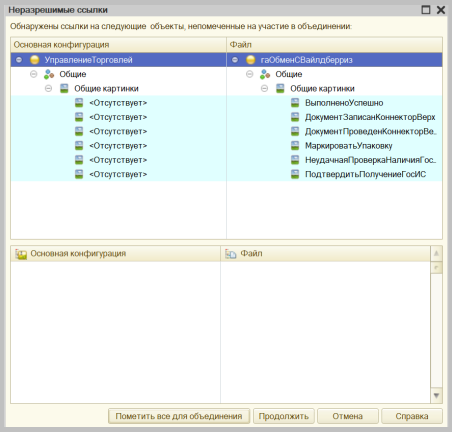Viewport: 452px width, 432px height.
Task: Close the Неразрешимые ссылки dialog
Action: (x=441, y=10)
